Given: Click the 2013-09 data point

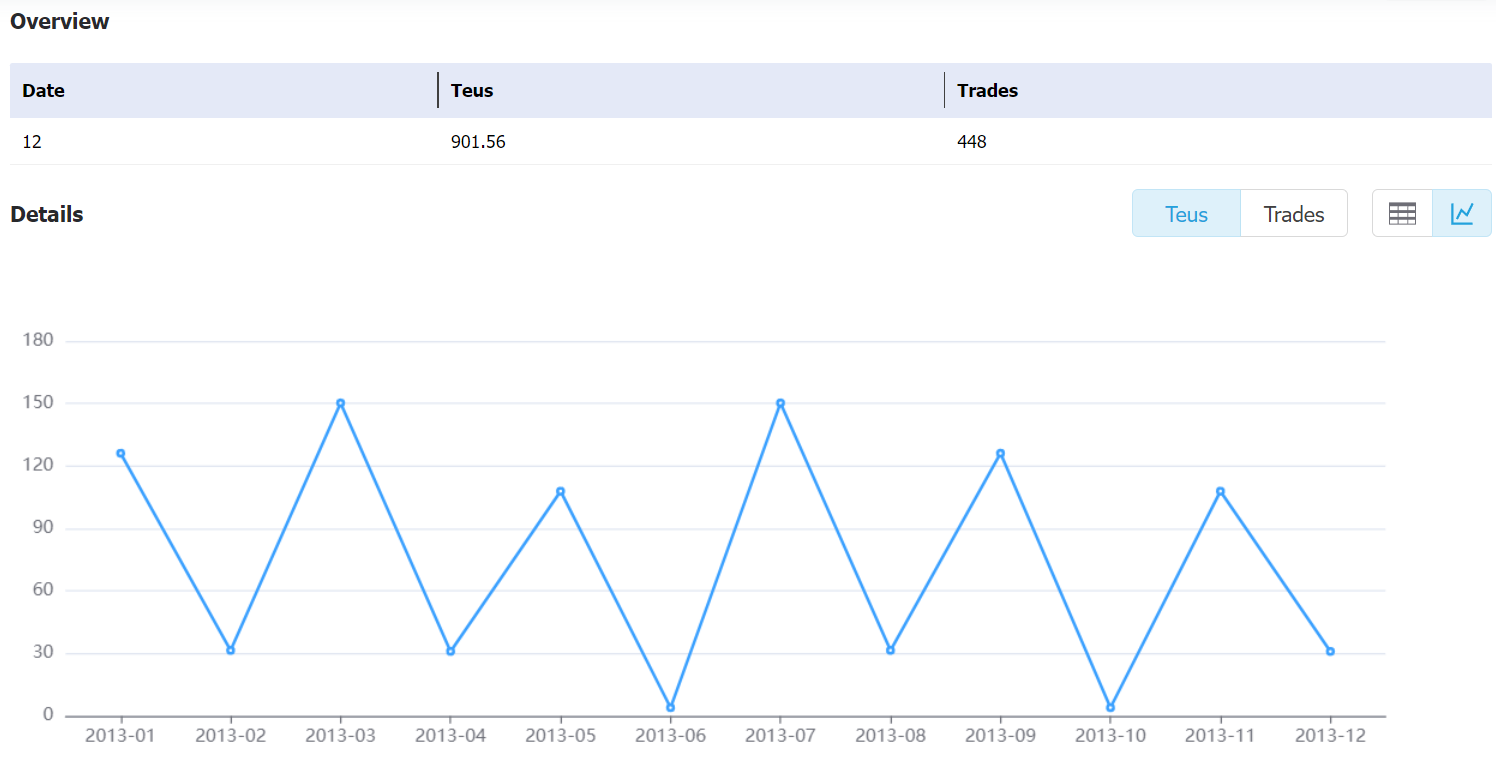Looking at the screenshot, I should [x=1001, y=453].
